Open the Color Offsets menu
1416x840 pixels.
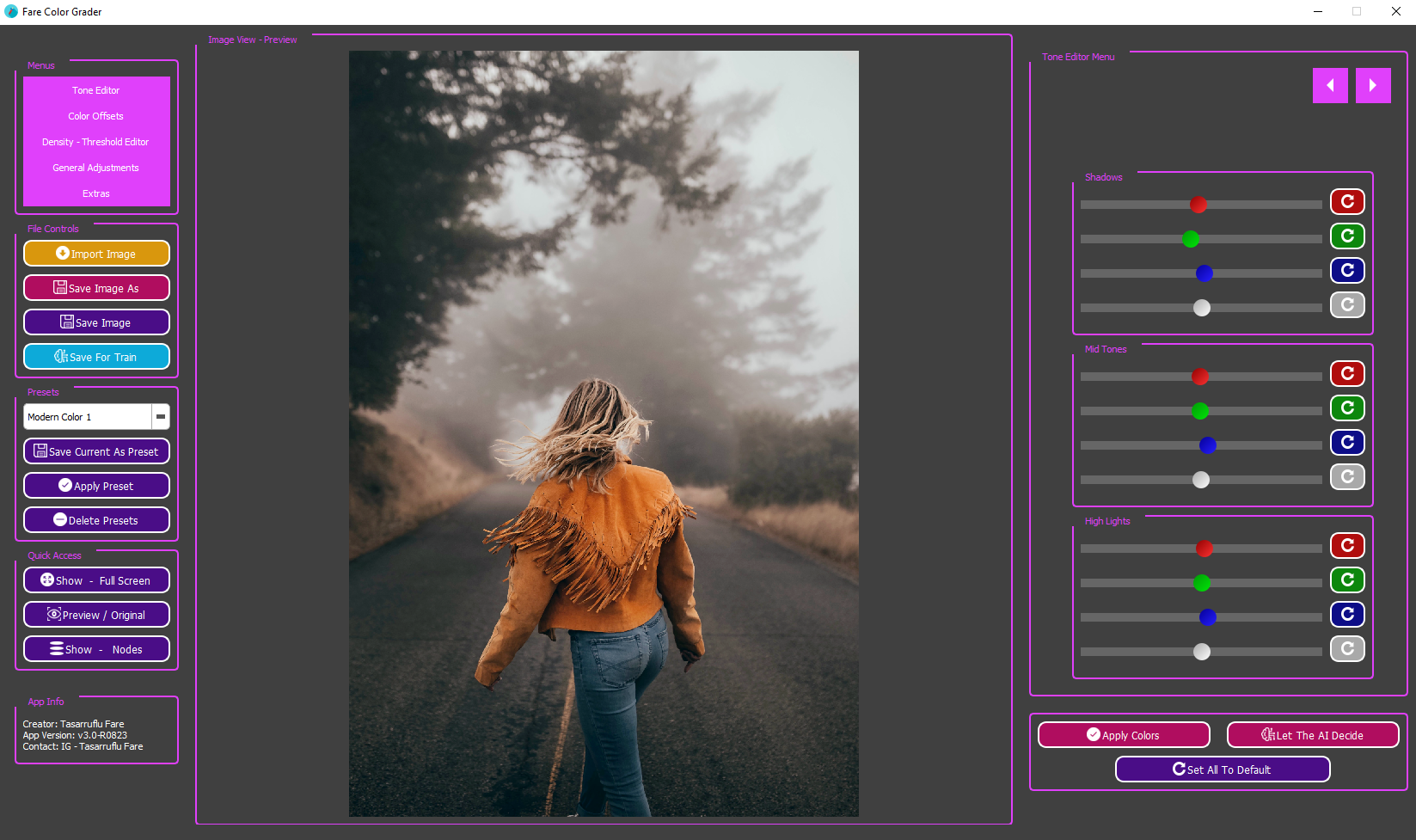[95, 115]
